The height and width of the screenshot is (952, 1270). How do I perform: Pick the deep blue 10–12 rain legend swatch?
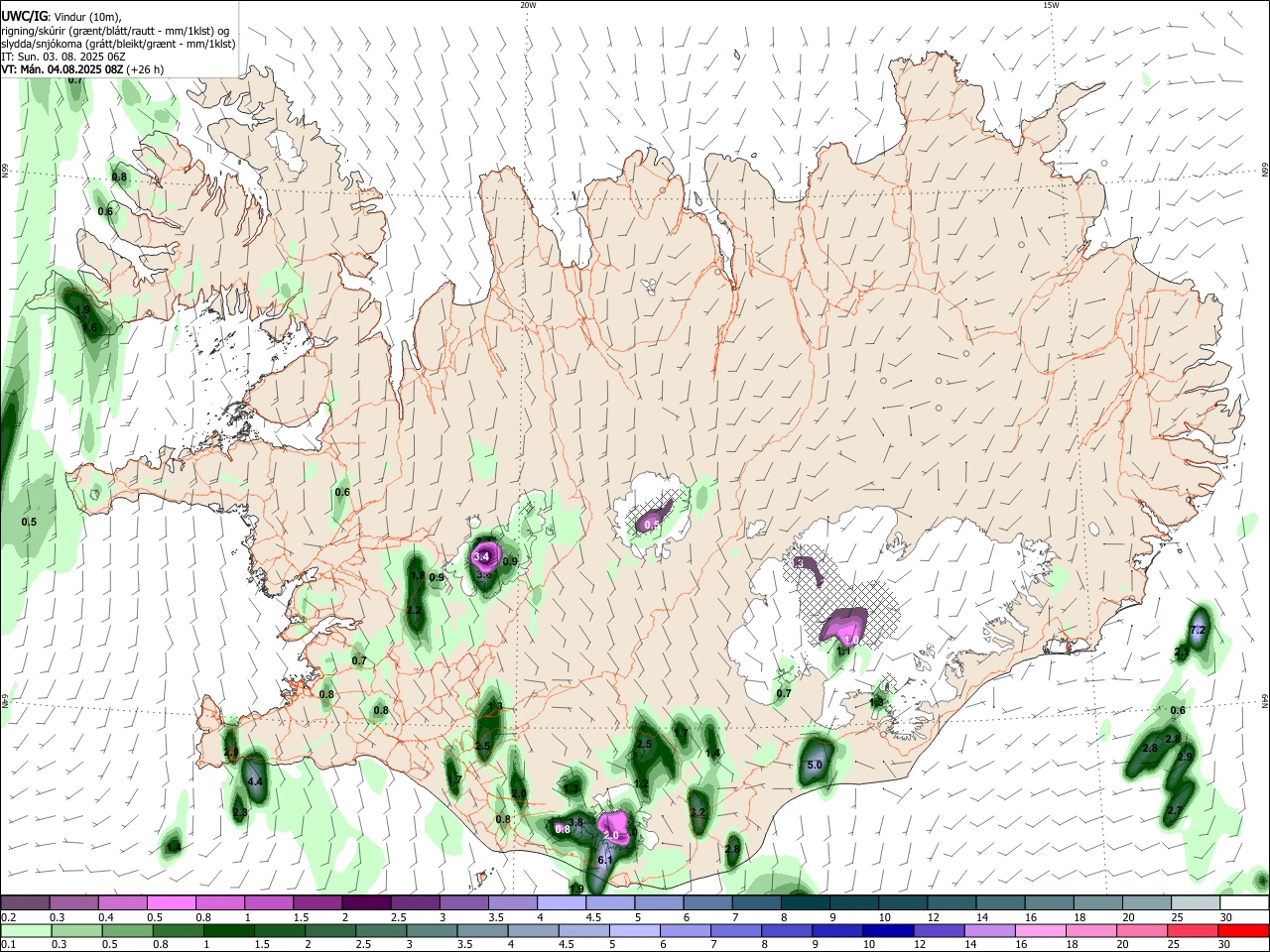click(888, 930)
